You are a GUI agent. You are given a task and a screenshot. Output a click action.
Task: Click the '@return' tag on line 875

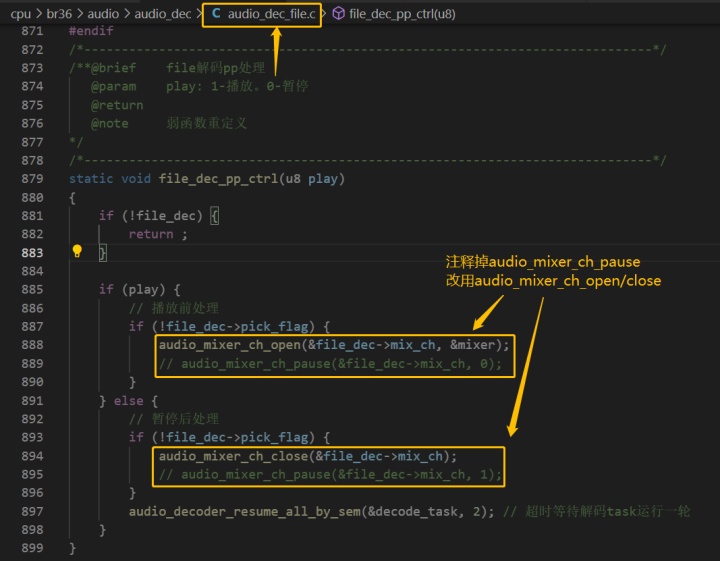click(x=117, y=105)
